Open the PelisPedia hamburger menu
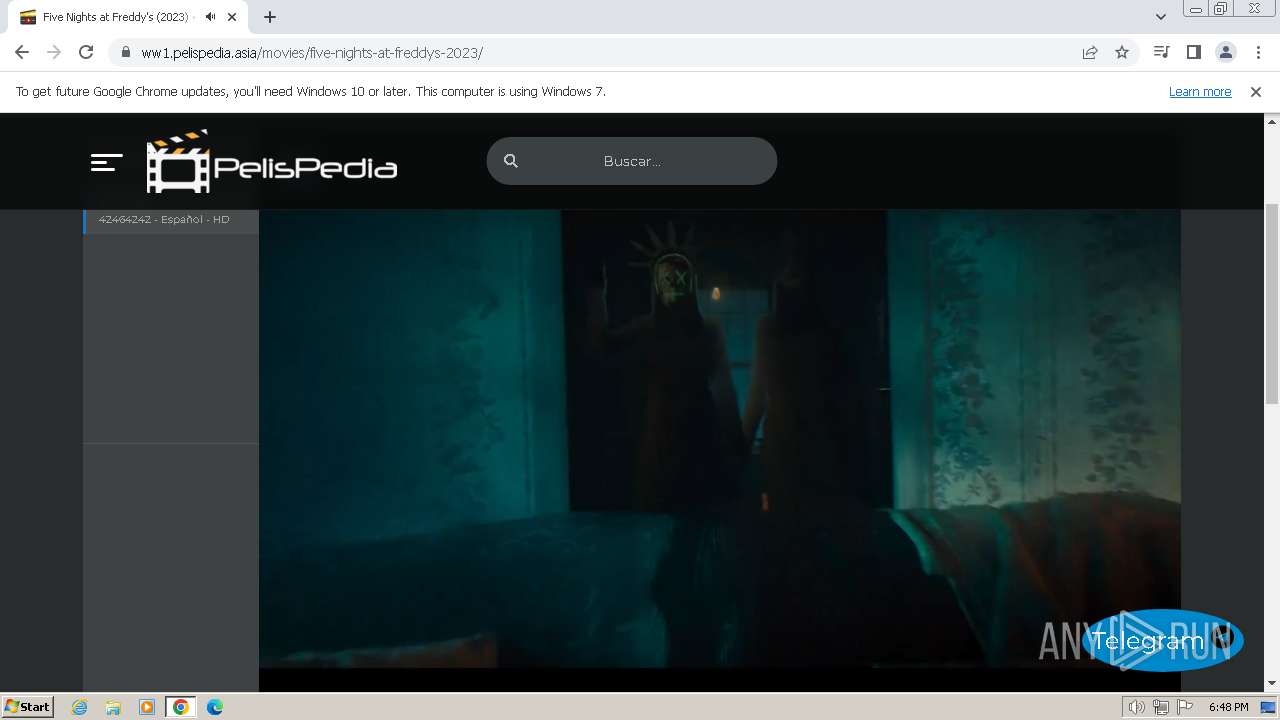 point(106,162)
